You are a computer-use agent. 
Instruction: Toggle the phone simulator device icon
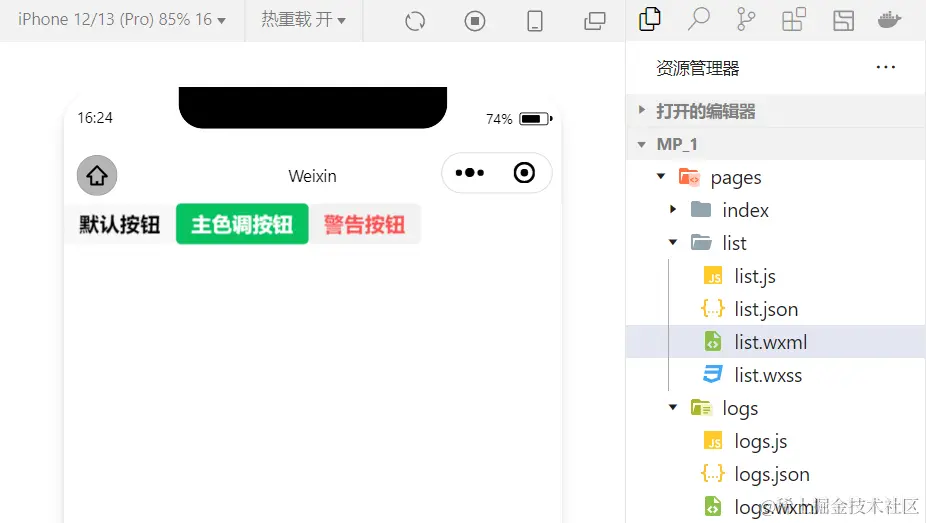pyautogui.click(x=534, y=21)
